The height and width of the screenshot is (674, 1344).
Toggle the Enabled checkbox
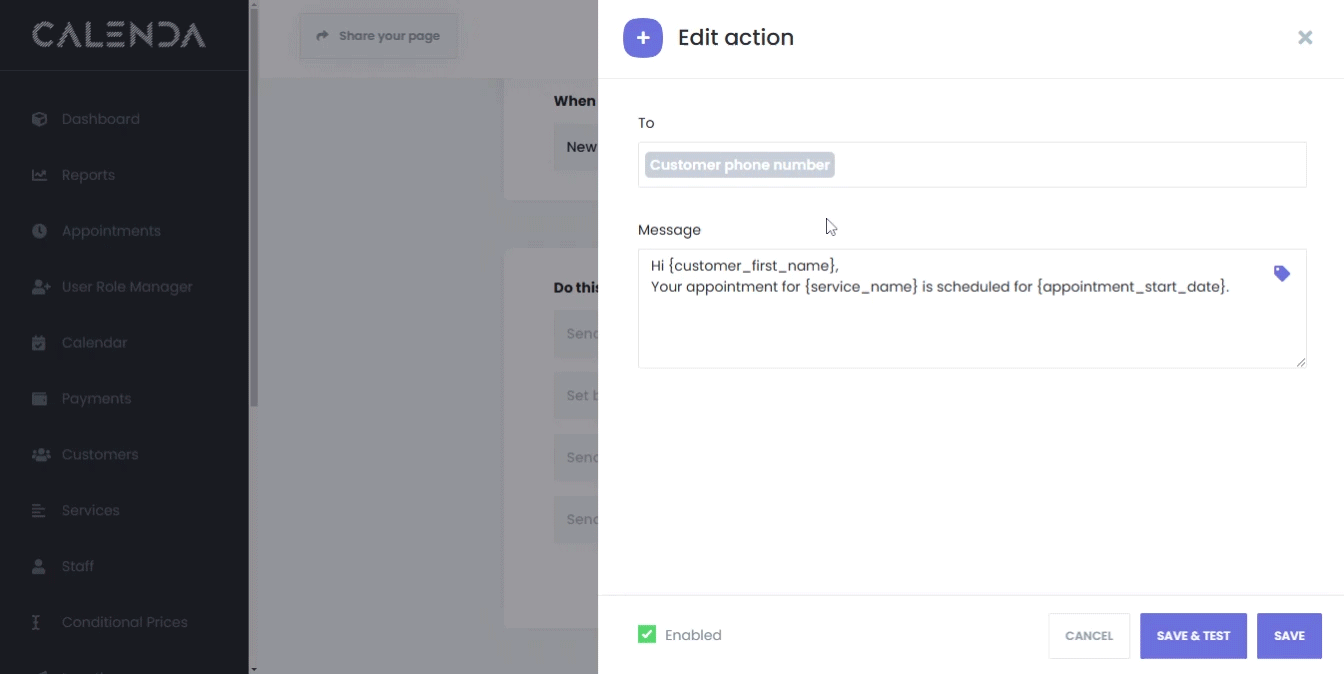(647, 635)
